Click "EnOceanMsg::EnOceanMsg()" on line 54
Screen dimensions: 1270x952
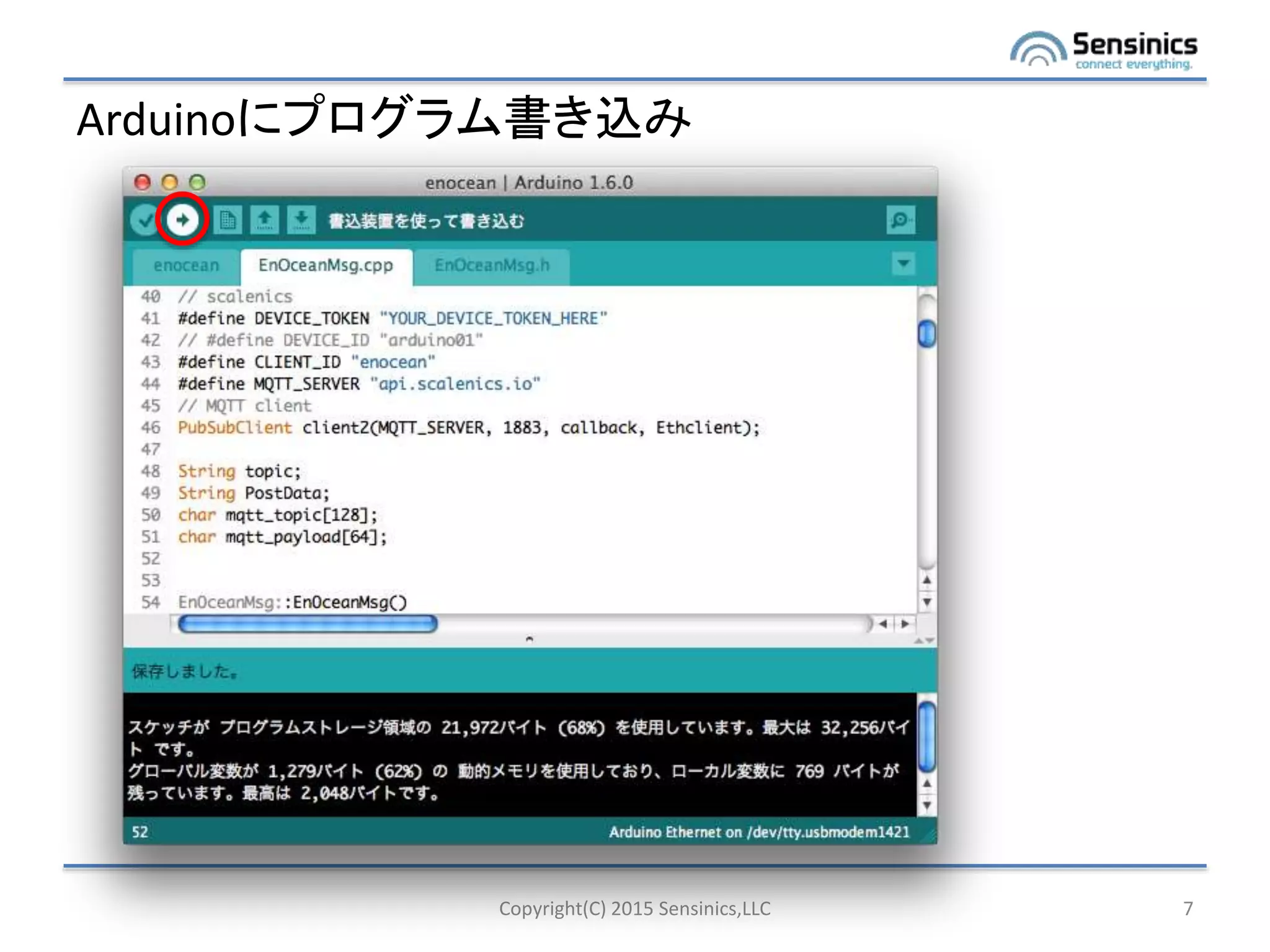[x=292, y=602]
